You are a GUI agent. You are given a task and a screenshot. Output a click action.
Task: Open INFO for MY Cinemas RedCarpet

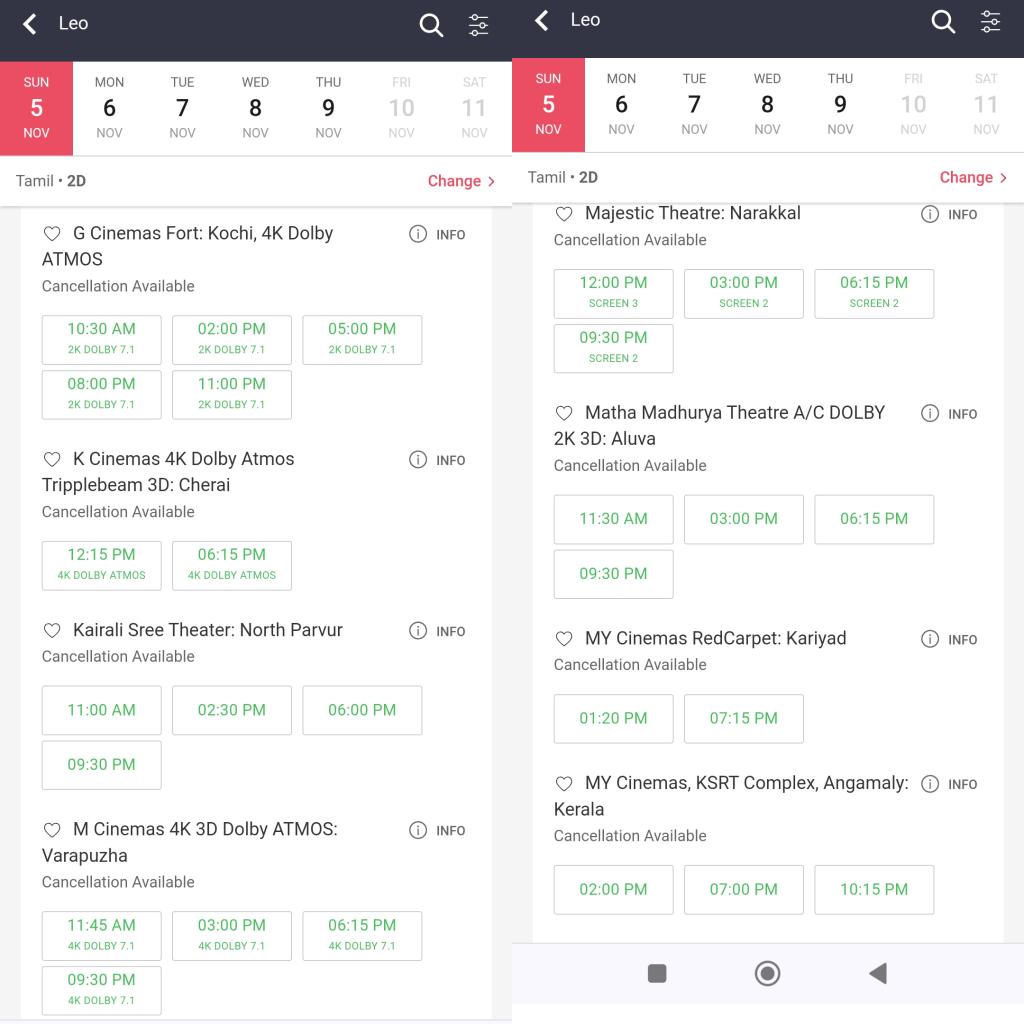pos(950,639)
